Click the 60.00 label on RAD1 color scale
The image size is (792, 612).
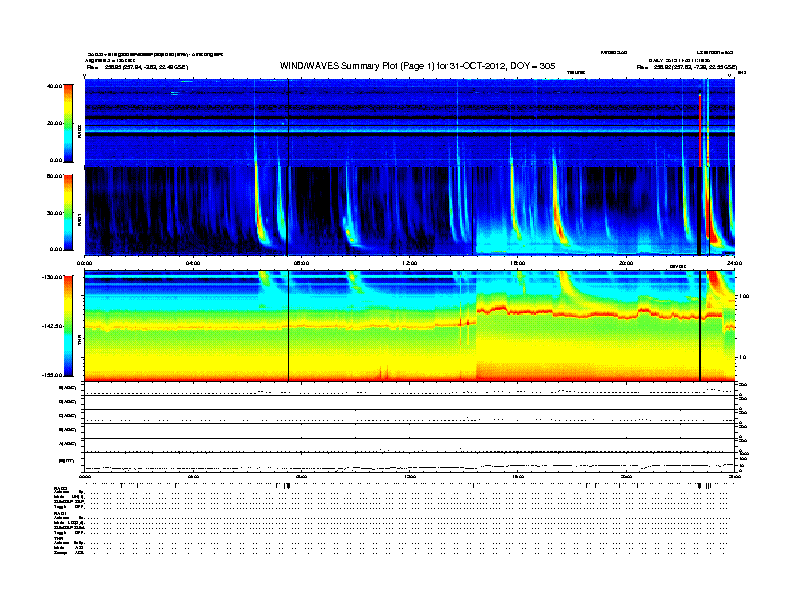pyautogui.click(x=54, y=176)
